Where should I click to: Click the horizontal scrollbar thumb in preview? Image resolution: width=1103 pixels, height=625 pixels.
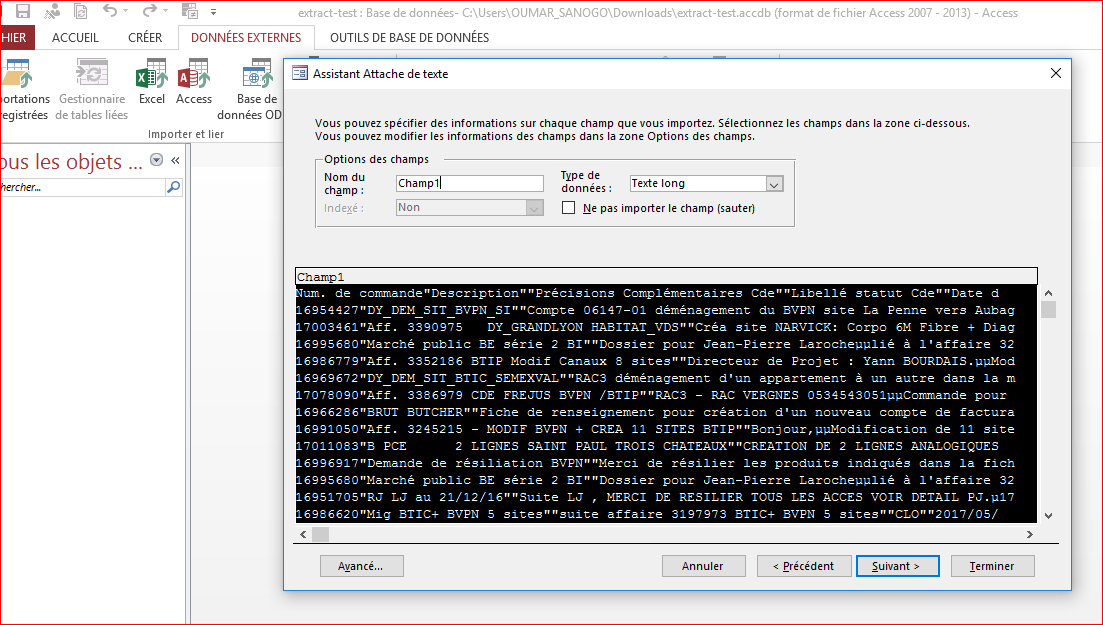tap(320, 534)
